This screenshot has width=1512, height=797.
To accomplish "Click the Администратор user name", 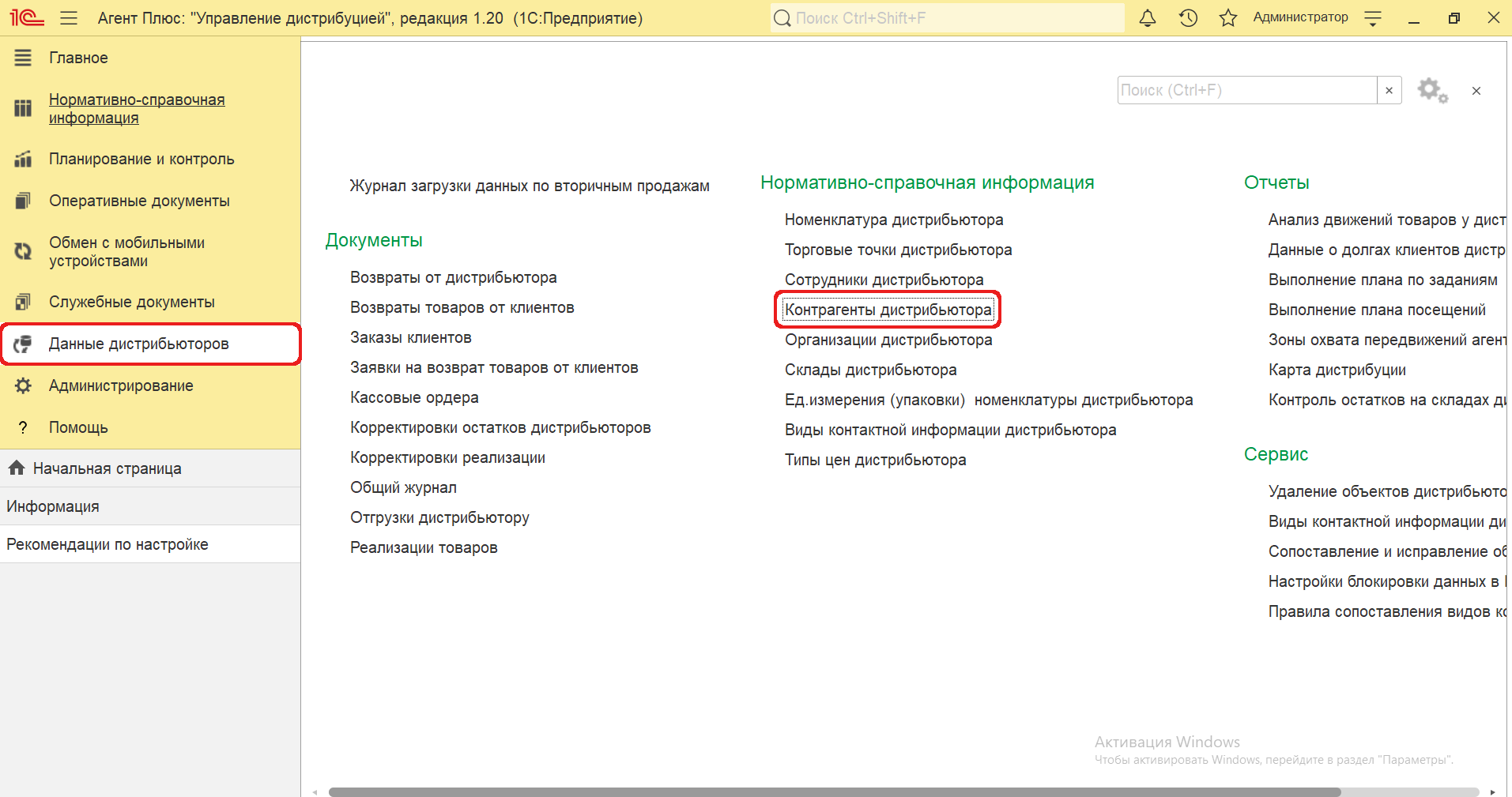I will click(1300, 17).
